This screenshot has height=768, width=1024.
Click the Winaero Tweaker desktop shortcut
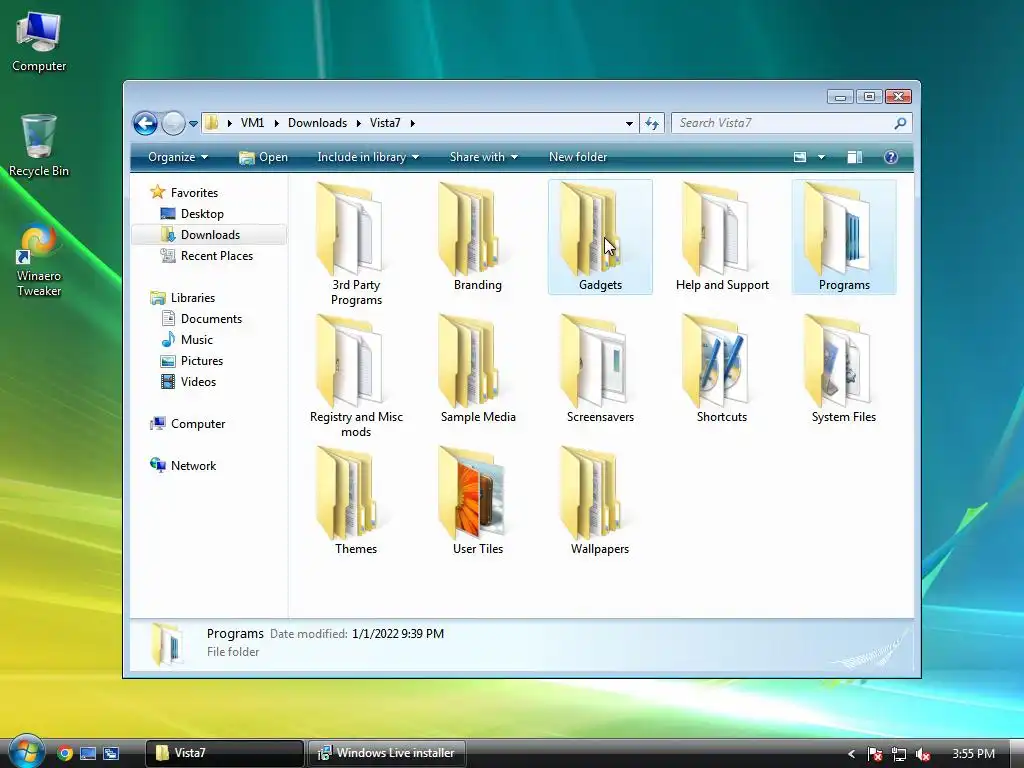(39, 260)
